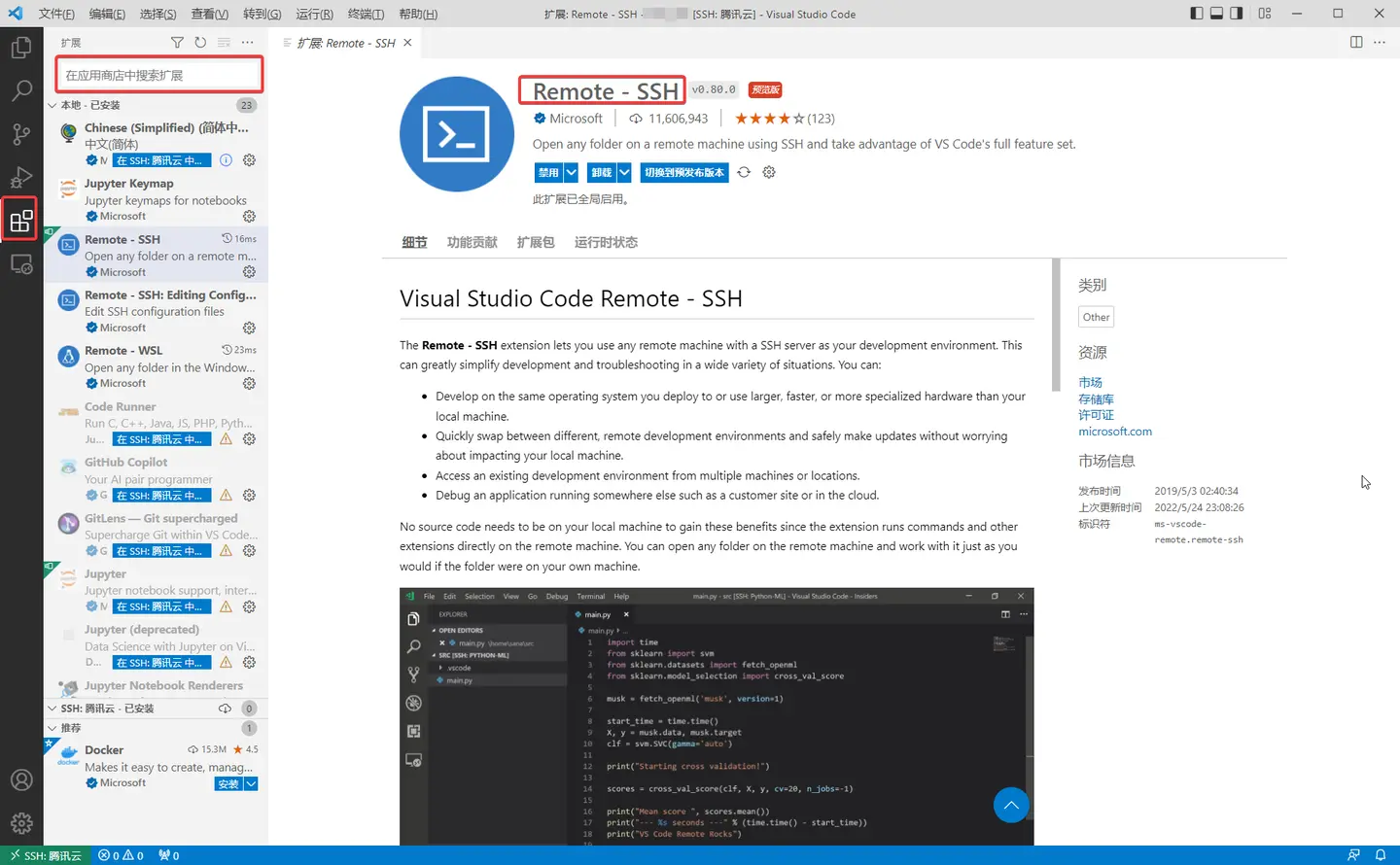The height and width of the screenshot is (865, 1400).
Task: Open the Accounts icon in activity bar
Action: 21,779
